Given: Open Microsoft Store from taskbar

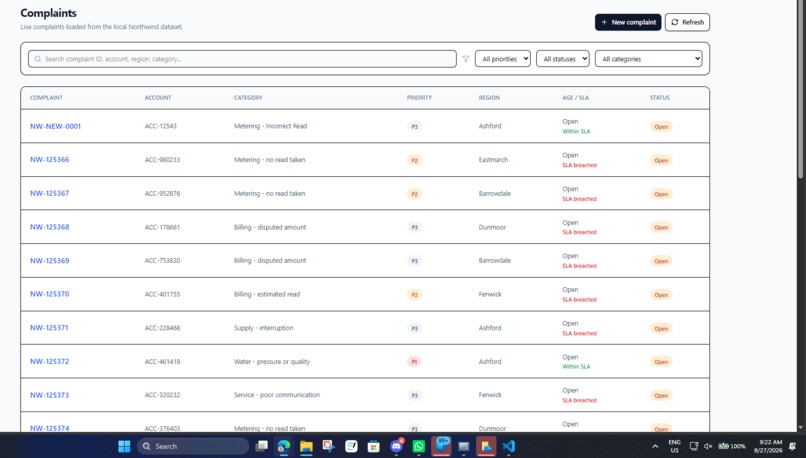Looking at the screenshot, I should [374, 446].
